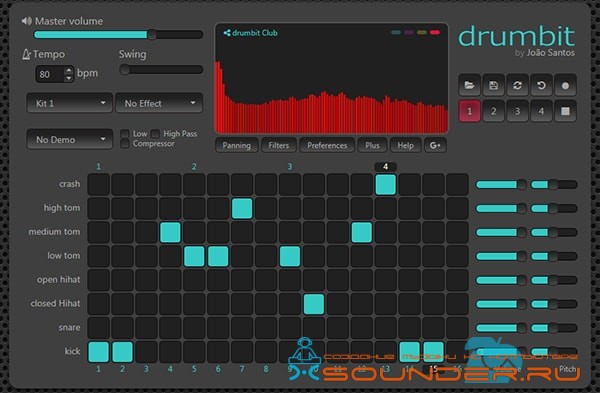Adjust the Master volume slider
600x393 pixels.
pyautogui.click(x=118, y=35)
